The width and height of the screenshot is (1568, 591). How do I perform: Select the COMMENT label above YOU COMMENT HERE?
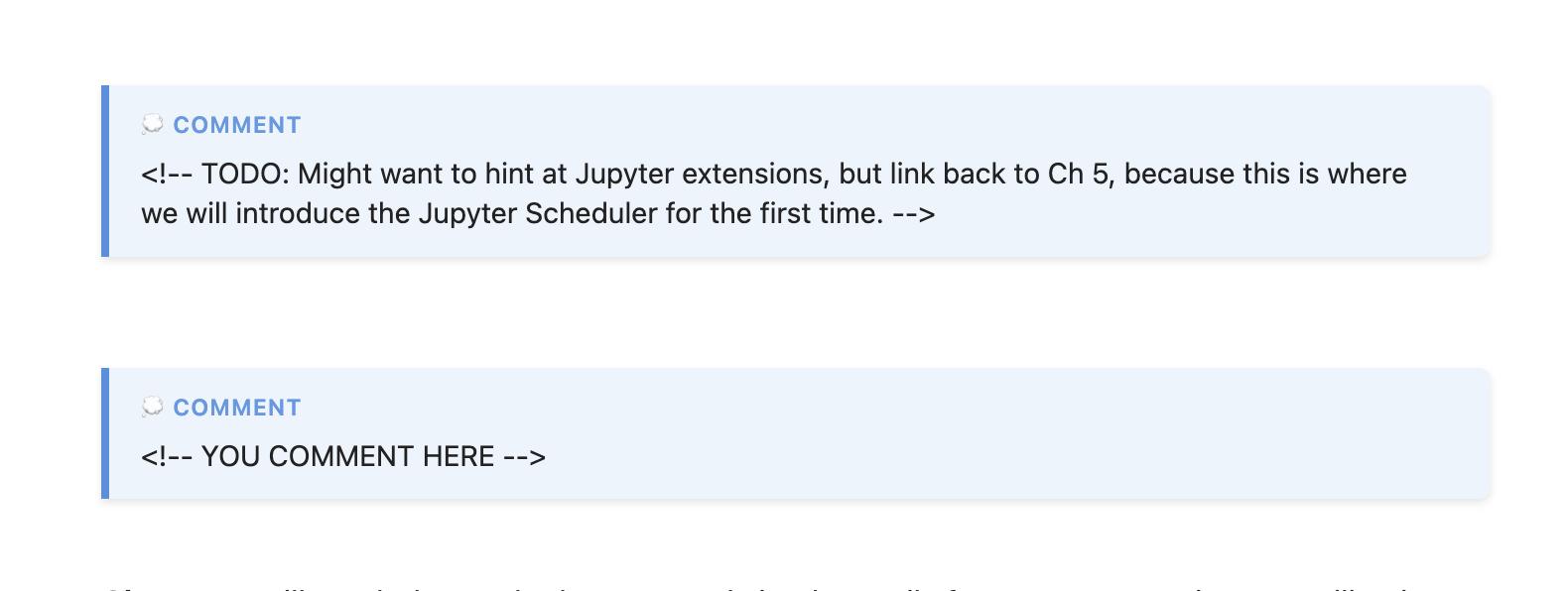click(x=237, y=408)
